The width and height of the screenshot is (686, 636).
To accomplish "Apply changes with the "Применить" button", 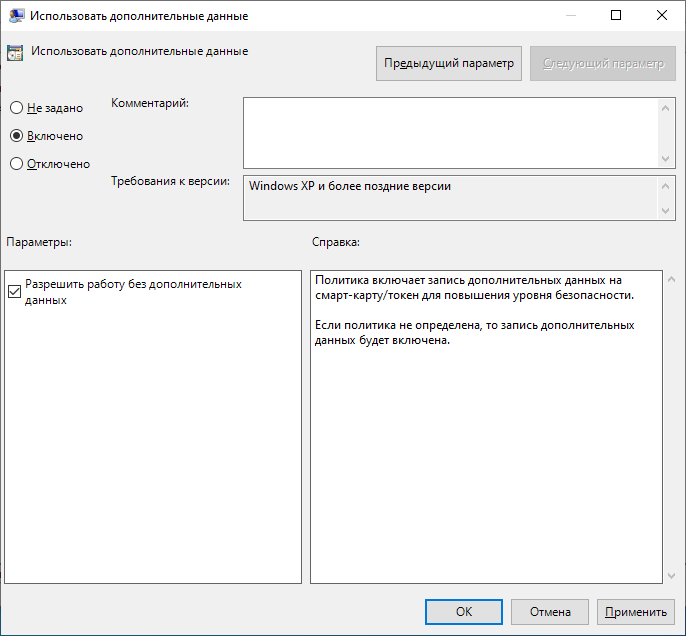I will 635,612.
